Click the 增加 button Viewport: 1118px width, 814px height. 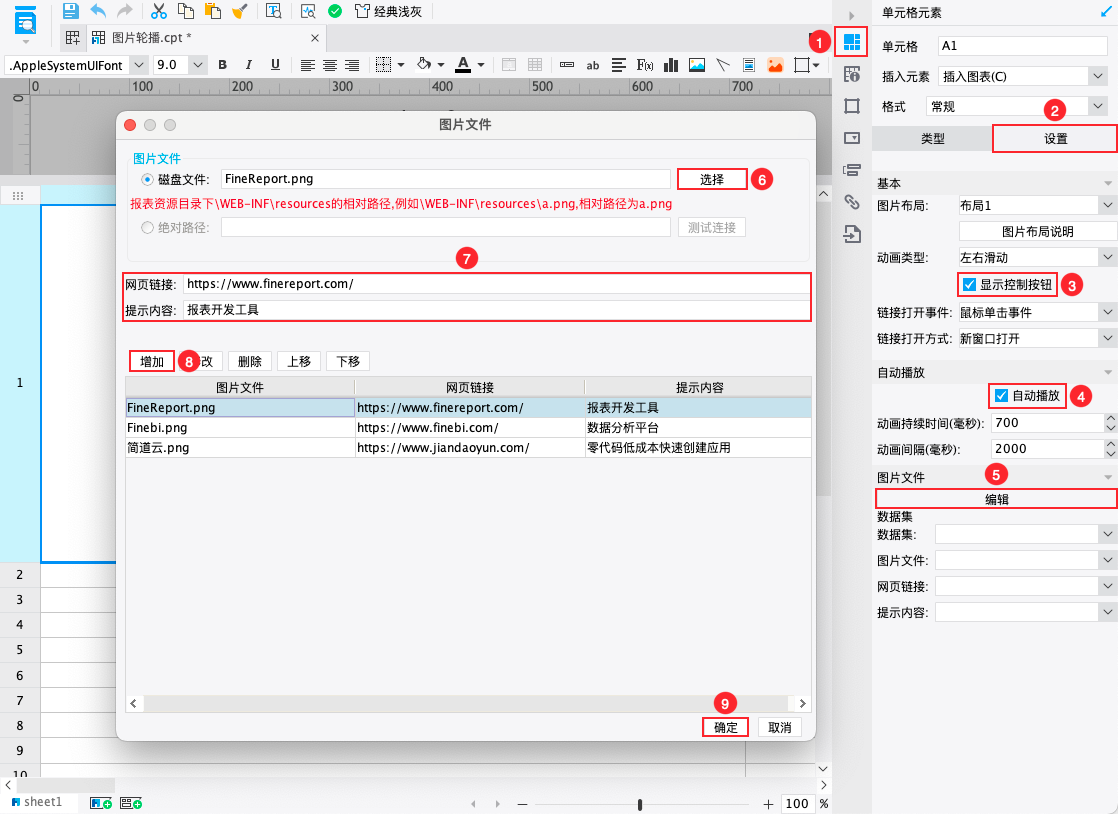pyautogui.click(x=152, y=361)
